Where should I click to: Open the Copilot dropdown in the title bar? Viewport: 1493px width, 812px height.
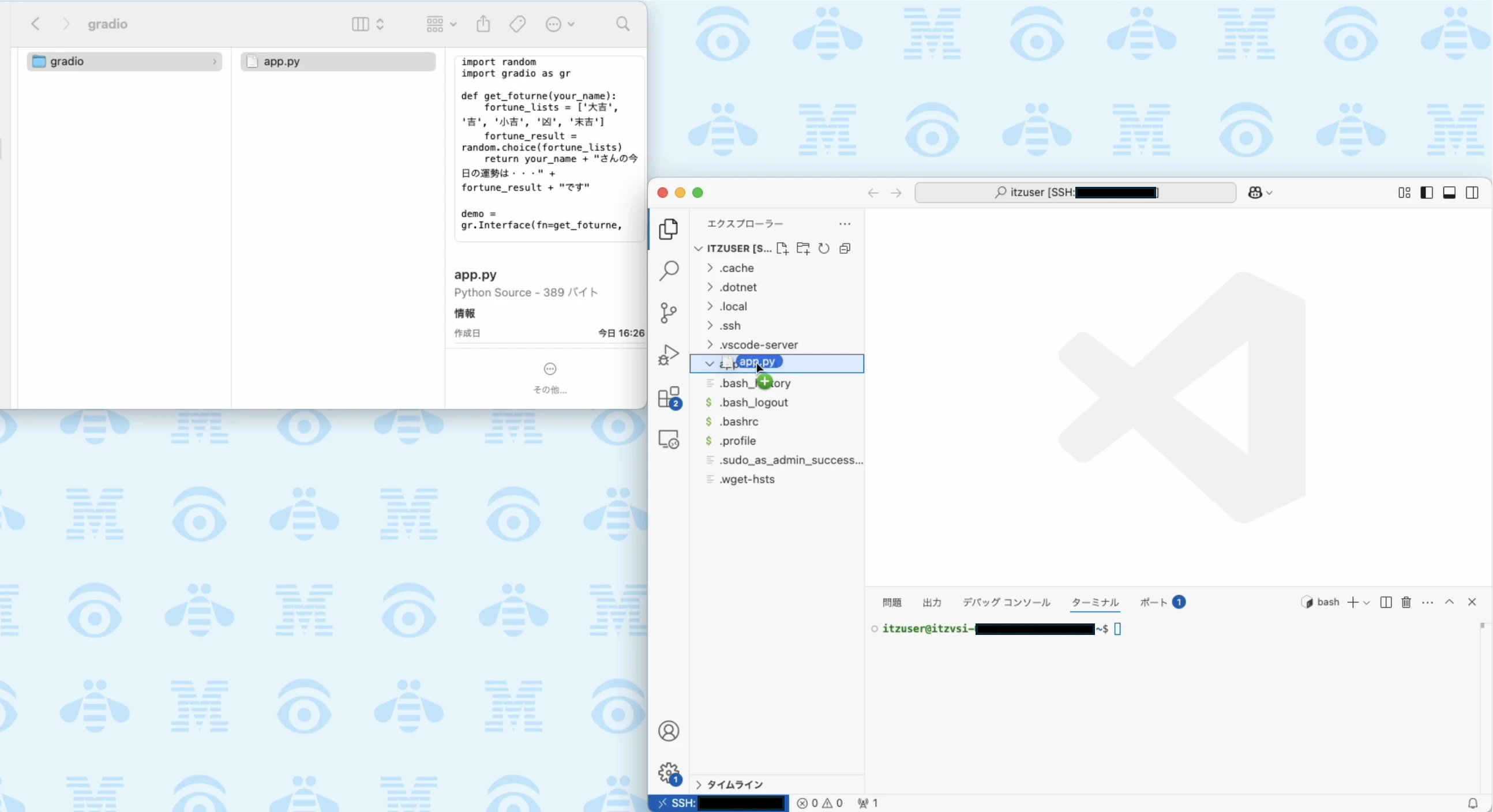tap(1261, 193)
